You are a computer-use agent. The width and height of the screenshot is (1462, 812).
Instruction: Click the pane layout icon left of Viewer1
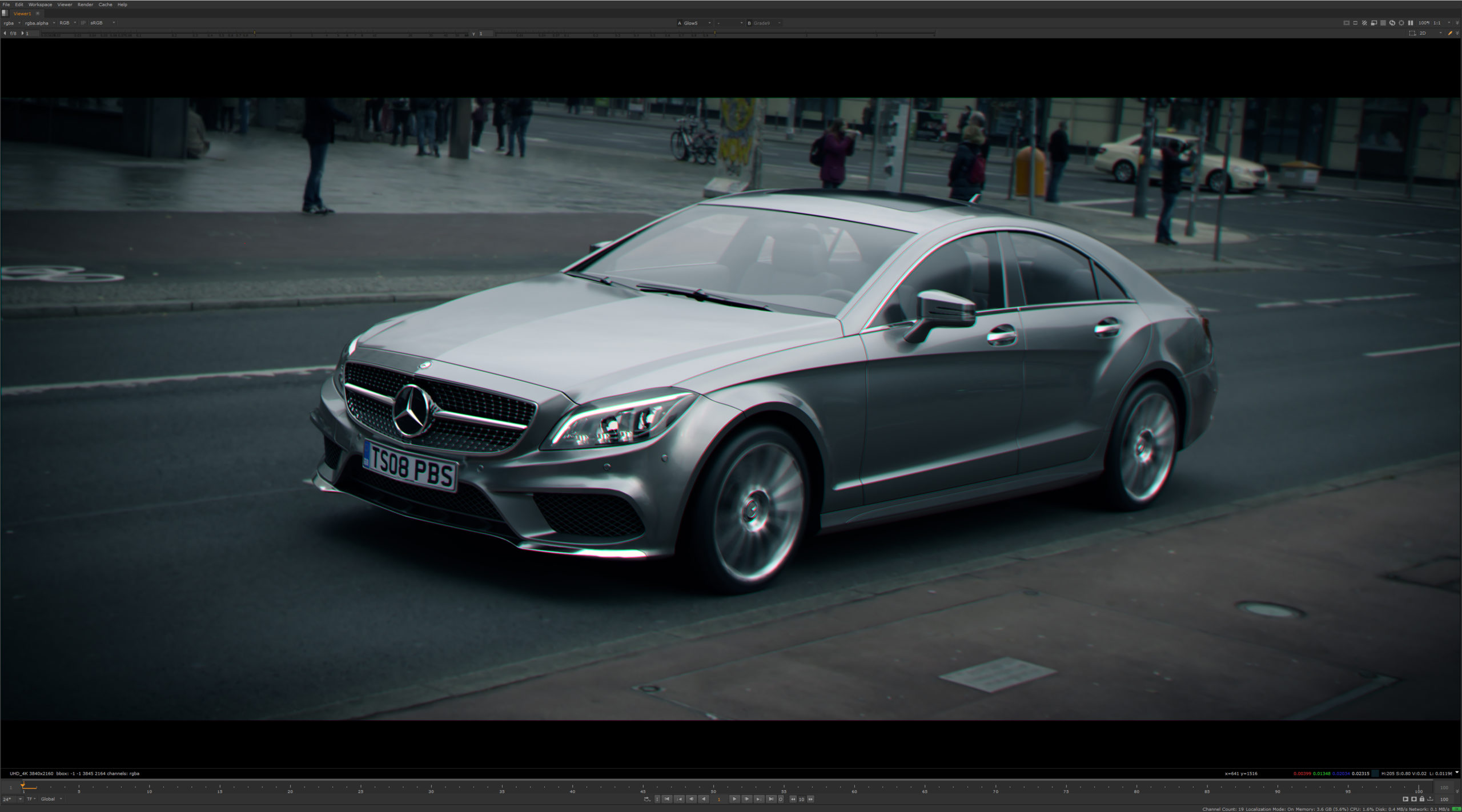pyautogui.click(x=5, y=14)
